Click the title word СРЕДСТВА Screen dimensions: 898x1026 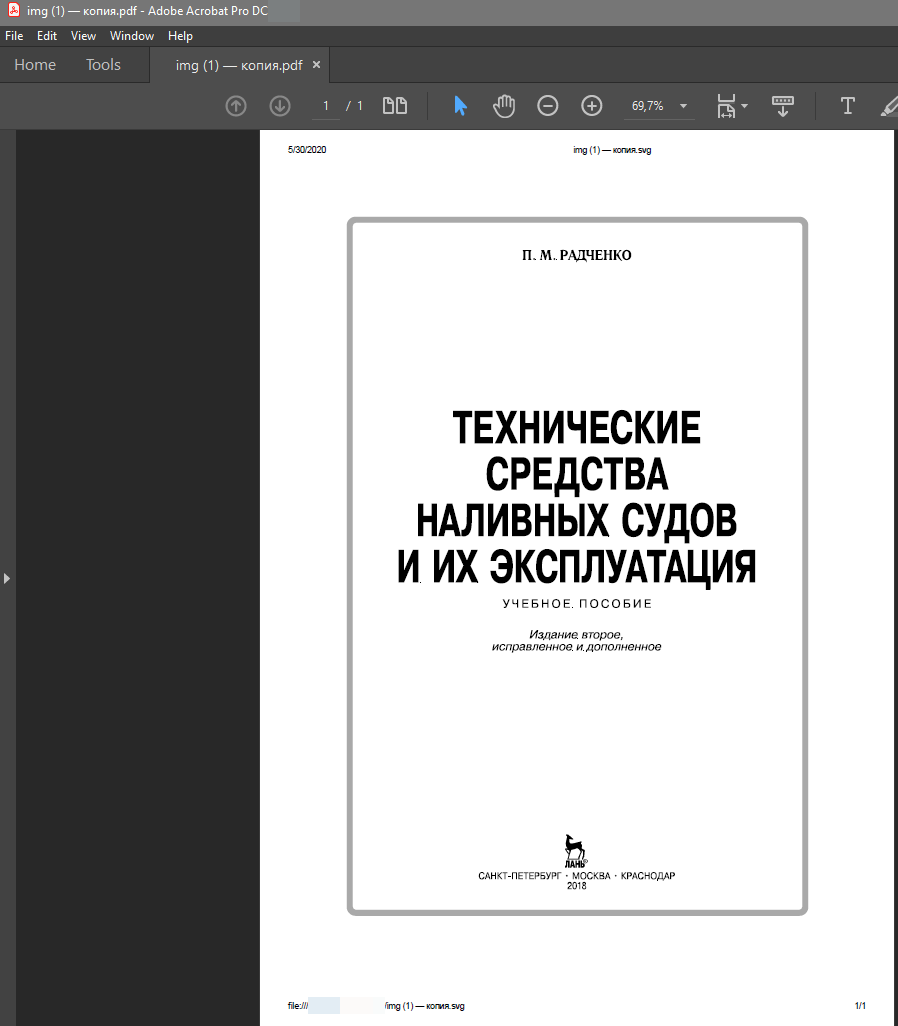coord(577,474)
